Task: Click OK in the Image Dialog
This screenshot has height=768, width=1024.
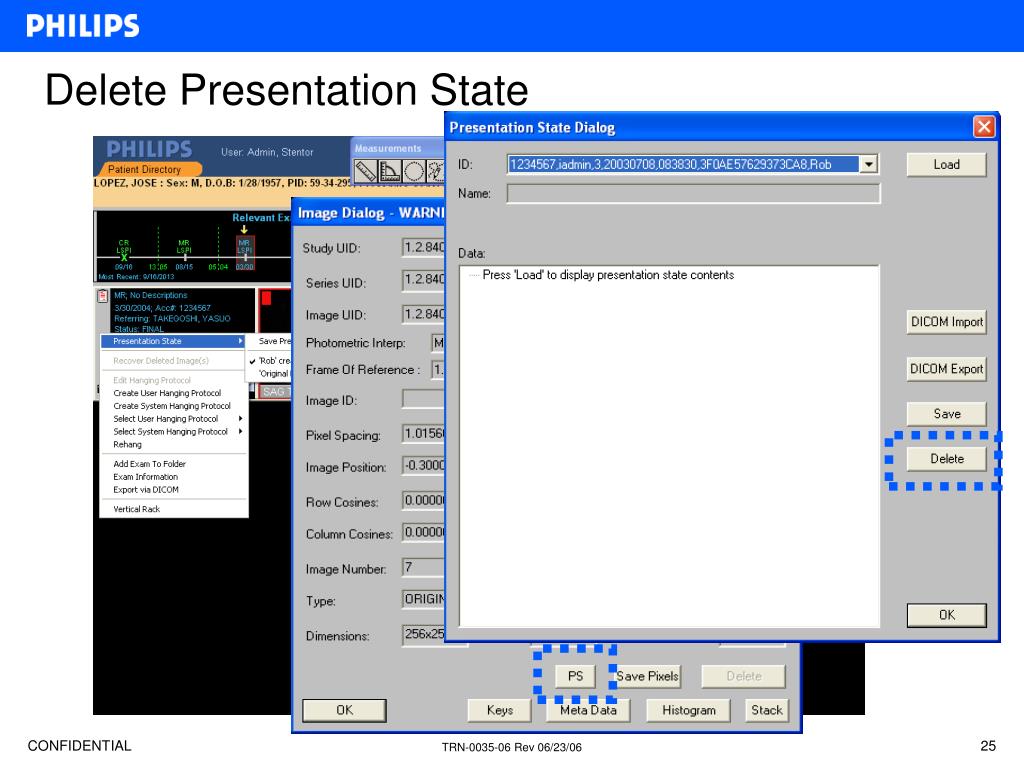Action: (x=344, y=711)
